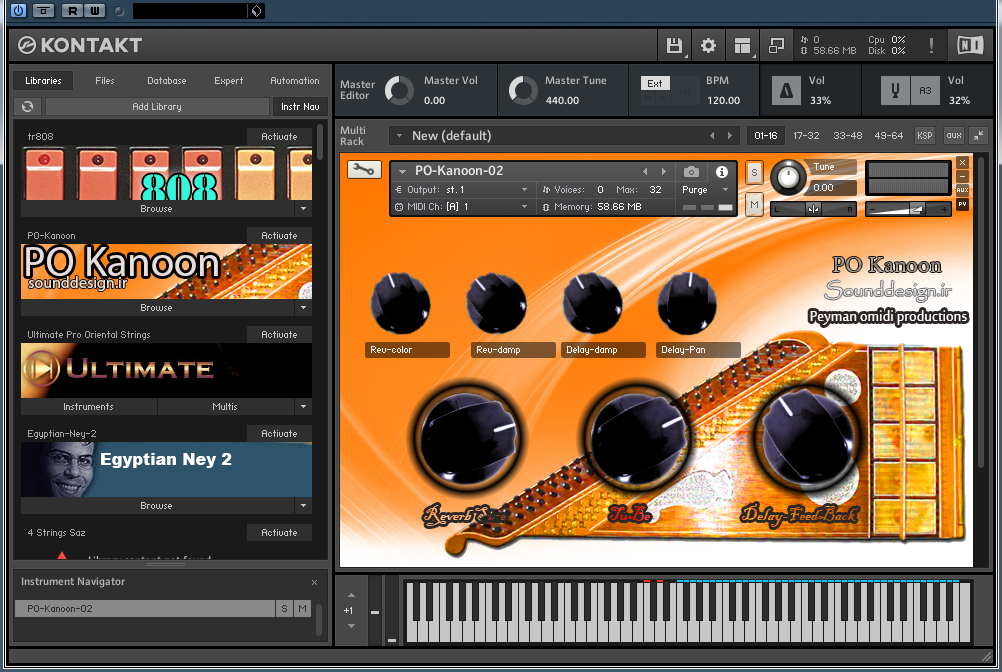Open the tr808 library dropdown arrow
This screenshot has height=672, width=1002.
point(304,209)
